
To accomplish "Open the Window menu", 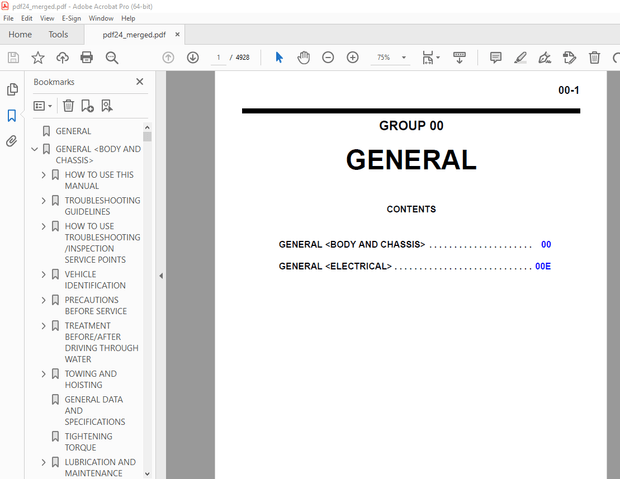I will click(x=101, y=18).
